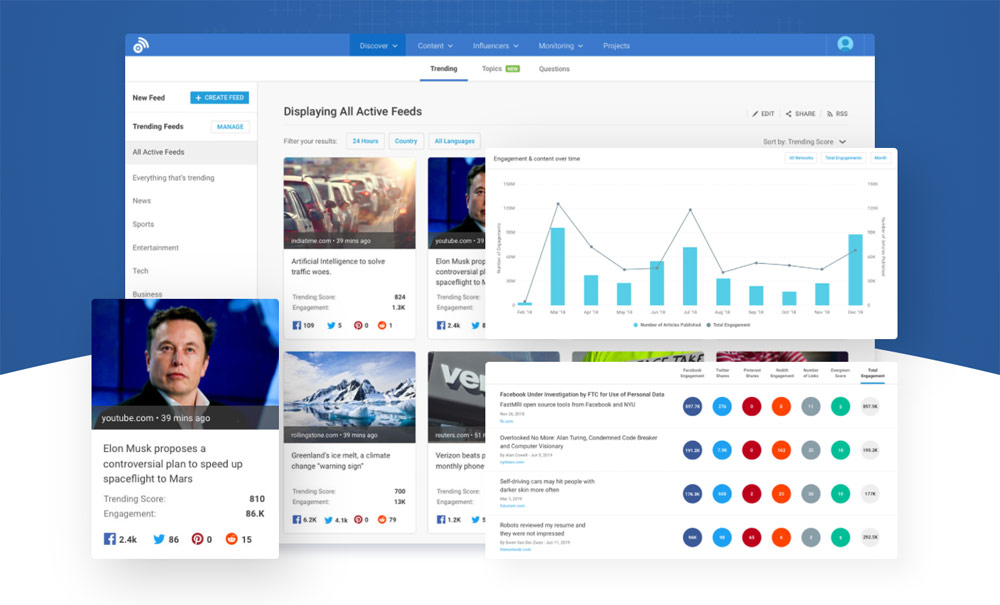Sort by Twitter Shares column header
Image resolution: width=1000 pixels, height=605 pixels.
722,373
